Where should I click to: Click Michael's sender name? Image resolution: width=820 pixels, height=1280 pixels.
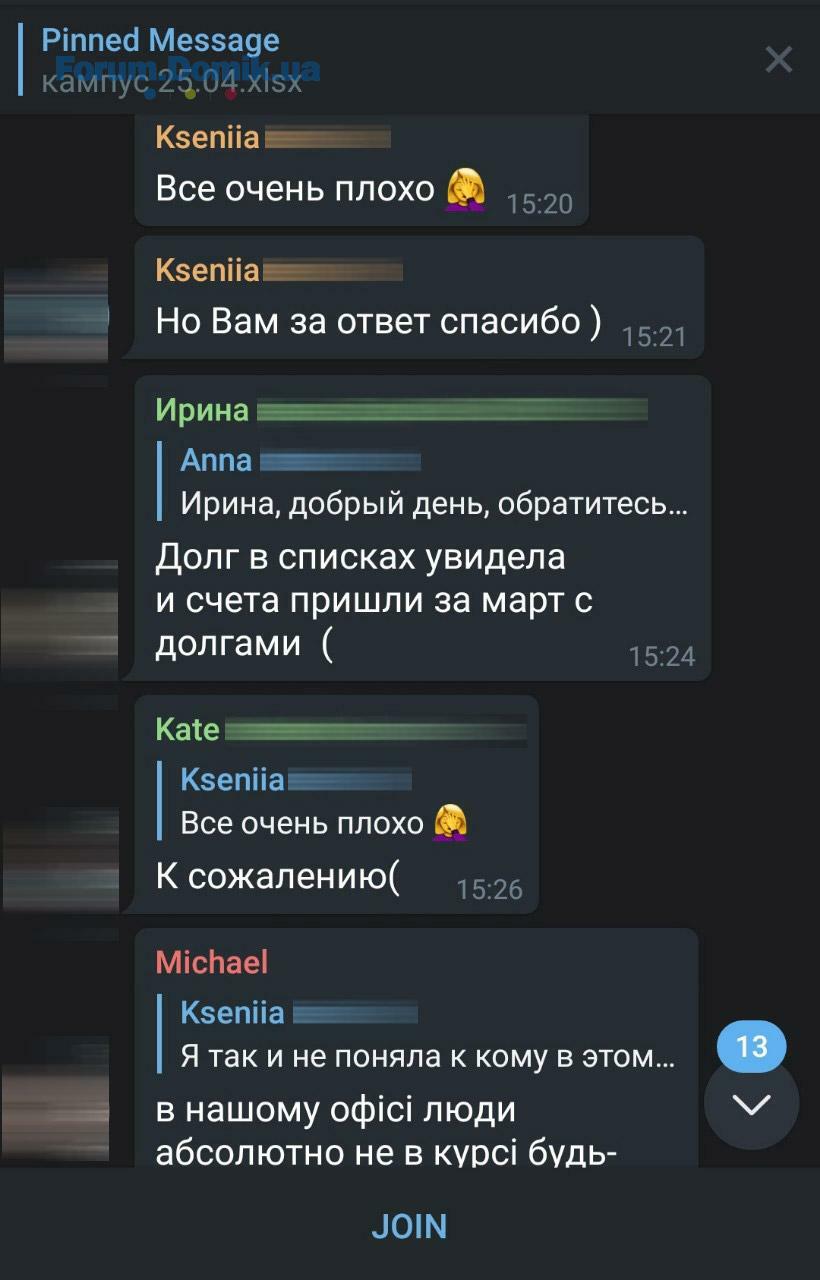tap(212, 962)
